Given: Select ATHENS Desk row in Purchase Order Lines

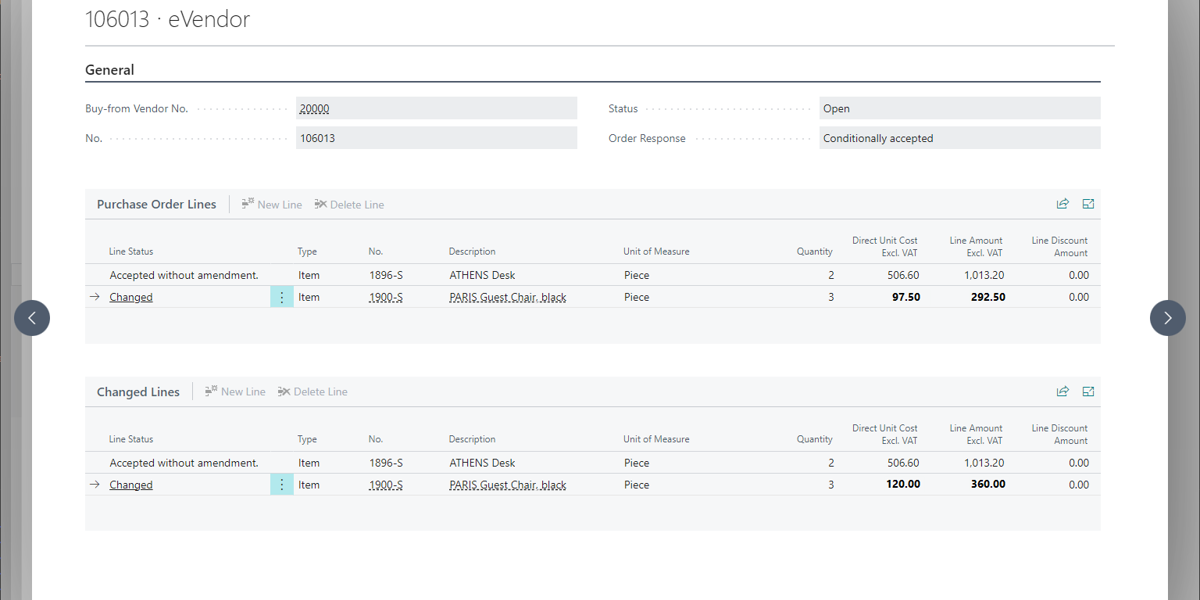Looking at the screenshot, I should (482, 275).
